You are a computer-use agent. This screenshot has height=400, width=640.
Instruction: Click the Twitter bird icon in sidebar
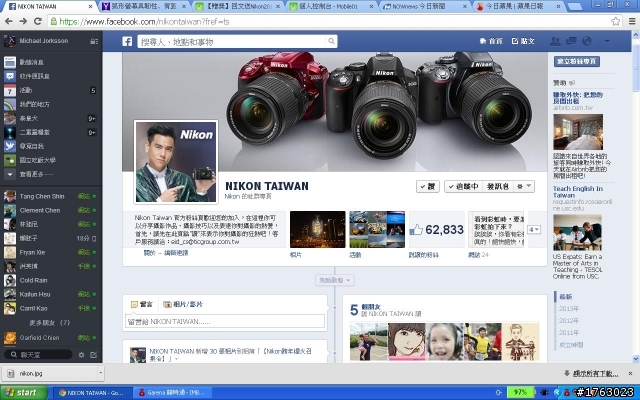pyautogui.click(x=10, y=146)
